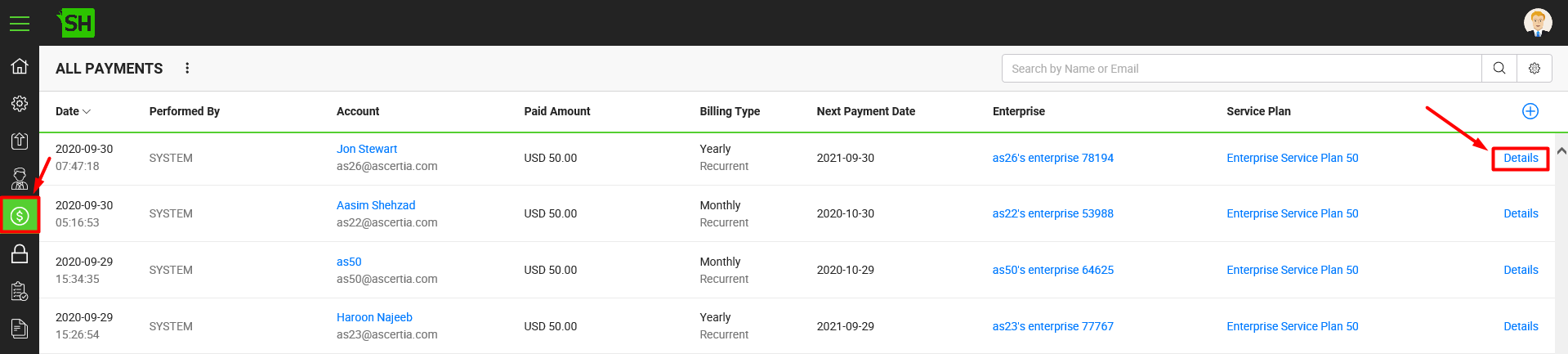Click the scrollbar up arrow

tap(1561, 151)
